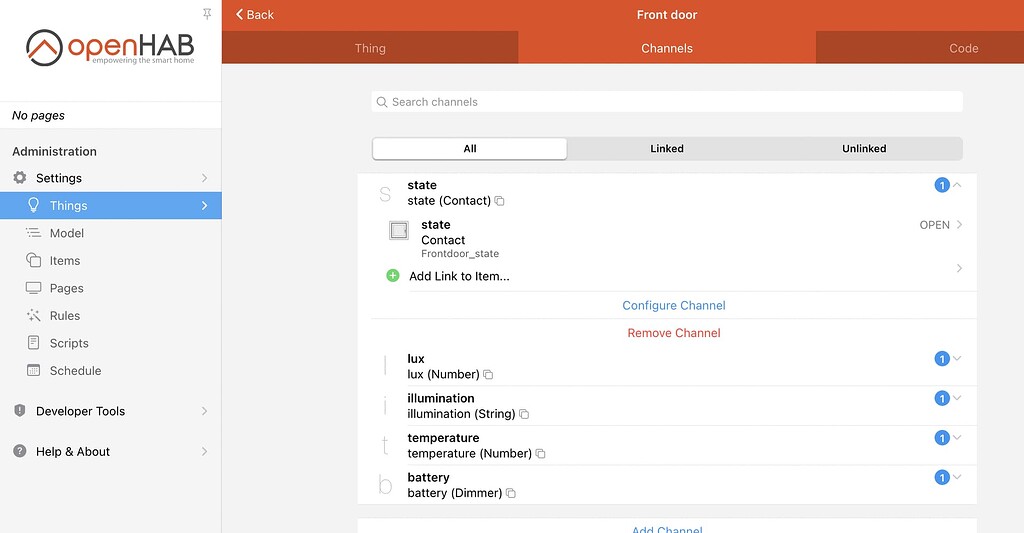1024x533 pixels.
Task: Copy the temperature channel ID using copy icon
Action: (x=541, y=454)
